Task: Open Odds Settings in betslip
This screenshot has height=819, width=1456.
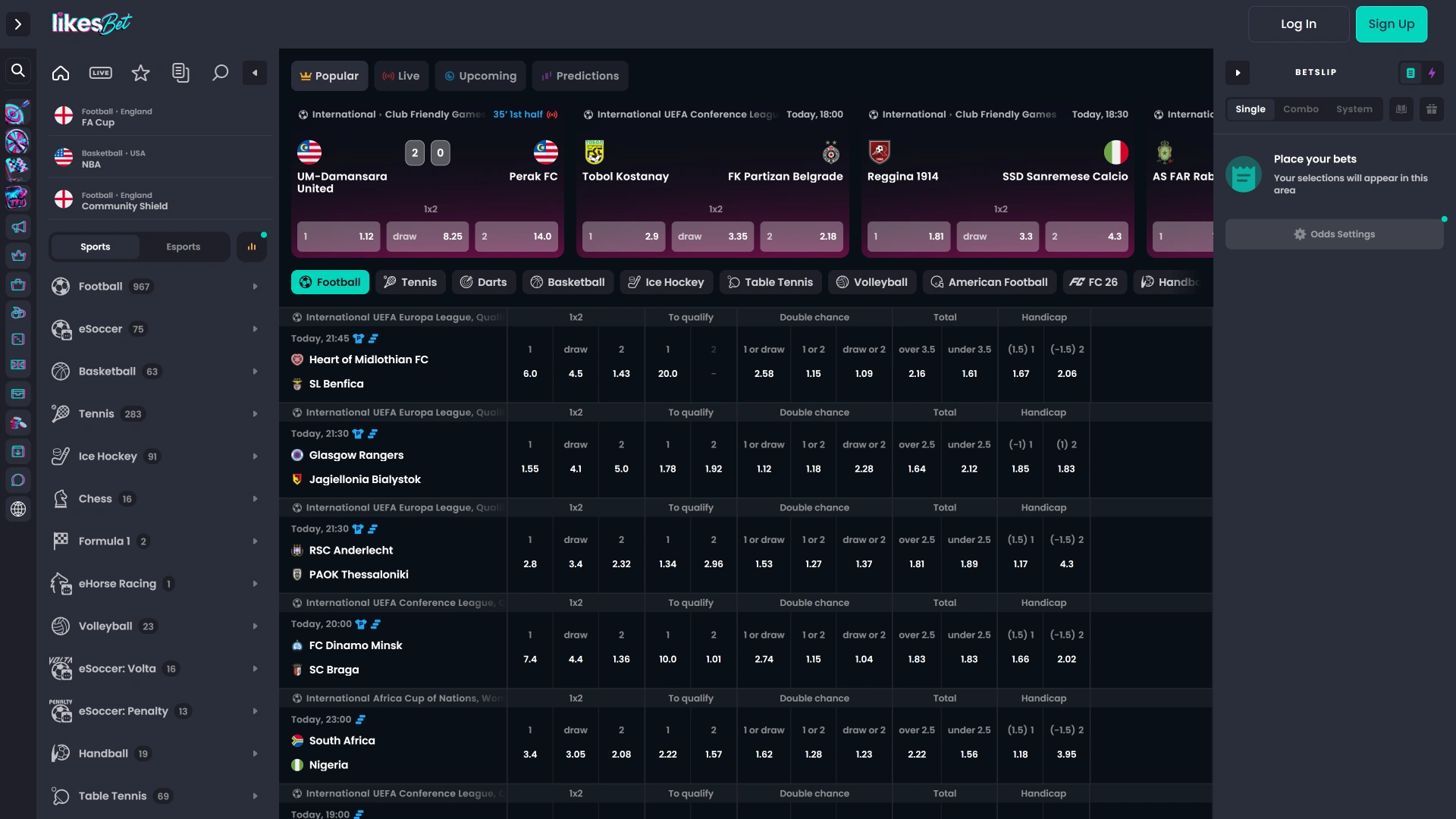Action: coord(1334,234)
